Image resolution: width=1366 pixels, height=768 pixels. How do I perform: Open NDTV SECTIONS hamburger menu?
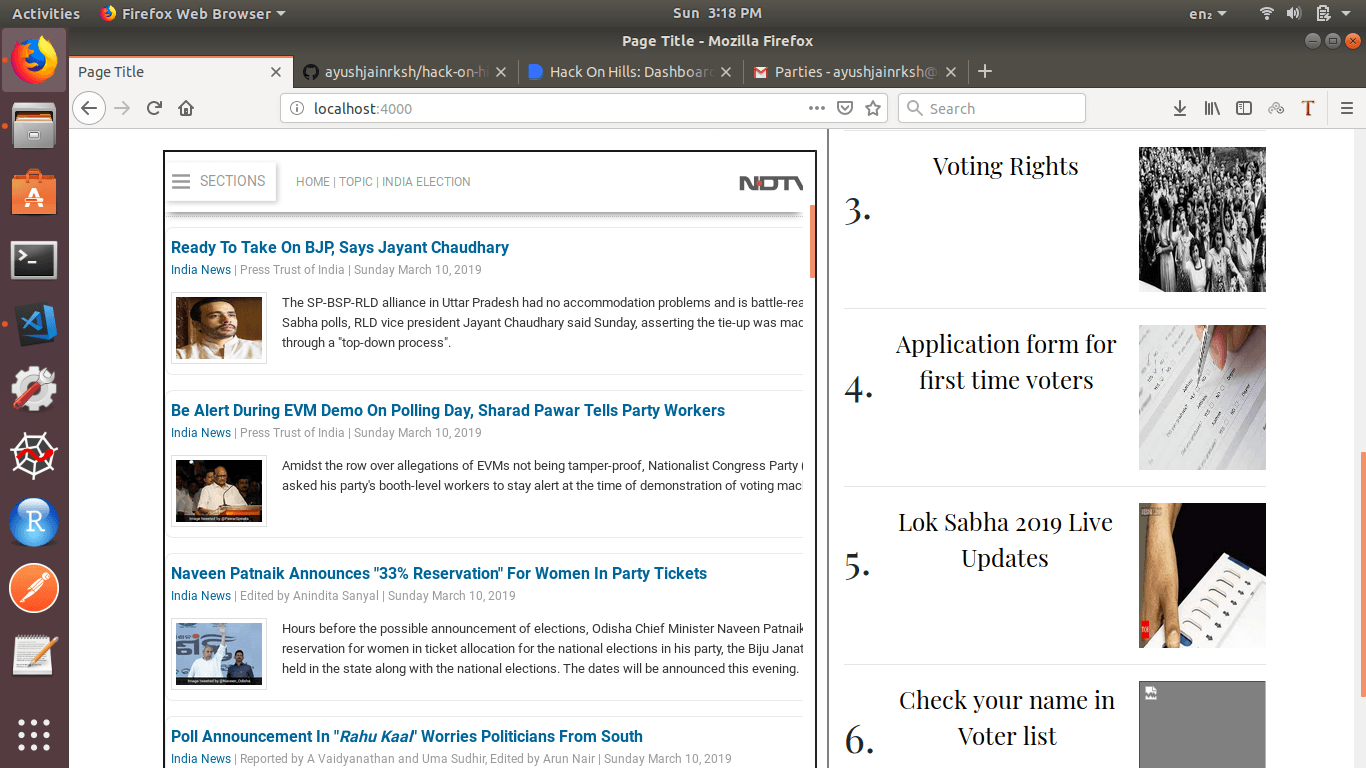click(220, 181)
